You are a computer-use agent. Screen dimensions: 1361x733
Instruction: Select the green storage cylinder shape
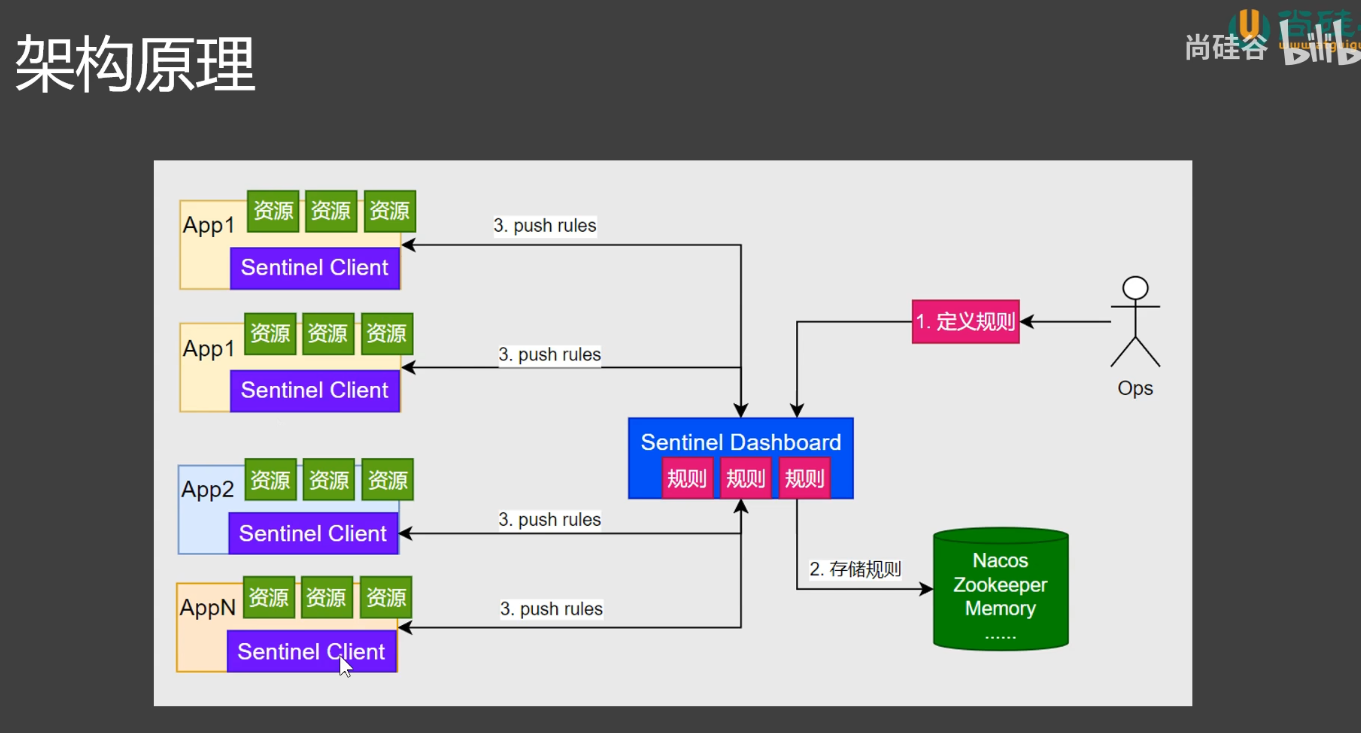[1000, 589]
